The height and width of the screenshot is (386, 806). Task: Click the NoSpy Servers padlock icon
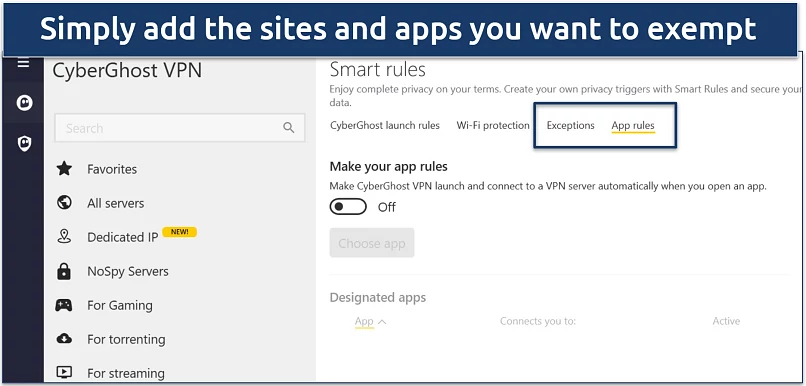[x=64, y=271]
